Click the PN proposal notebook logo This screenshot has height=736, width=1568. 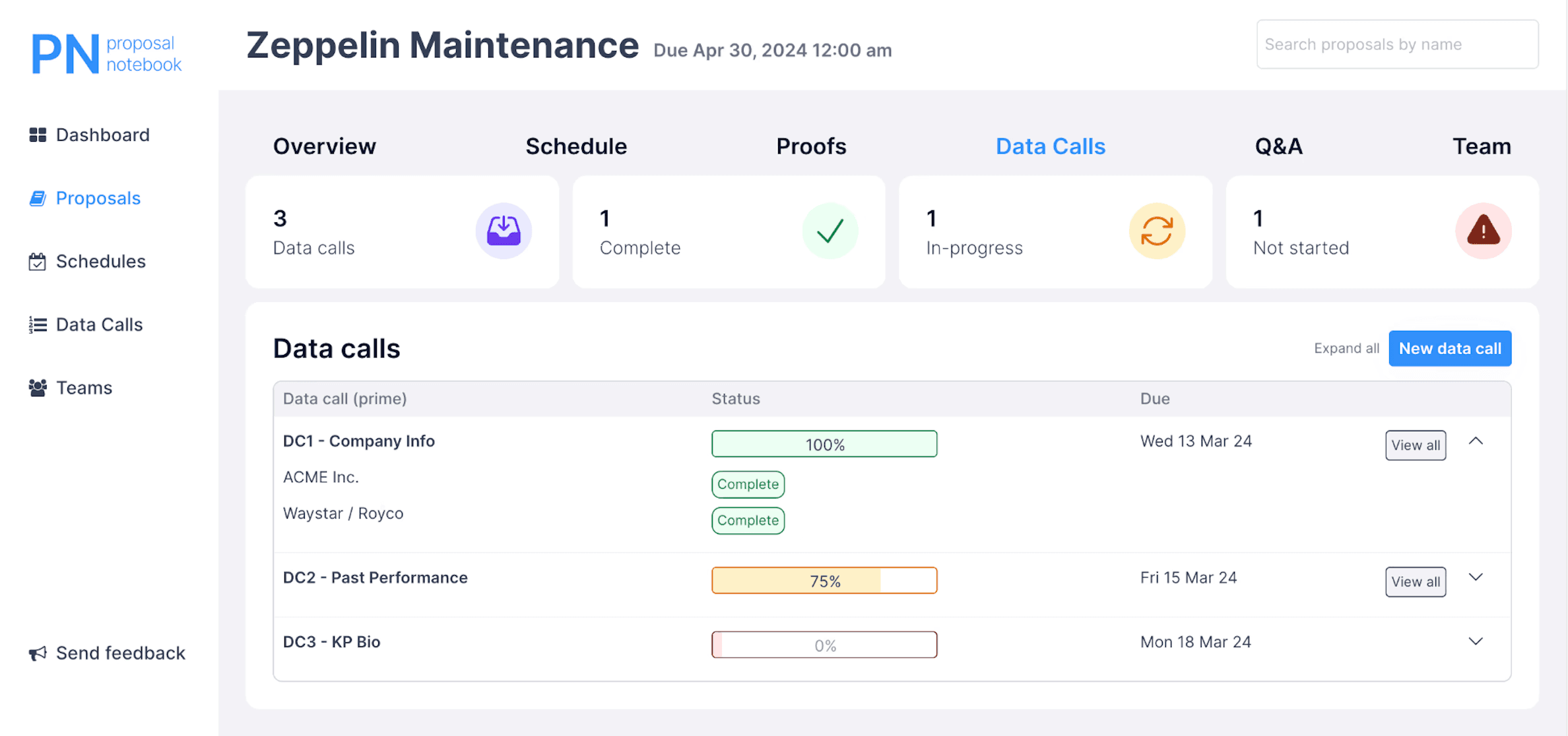click(106, 53)
